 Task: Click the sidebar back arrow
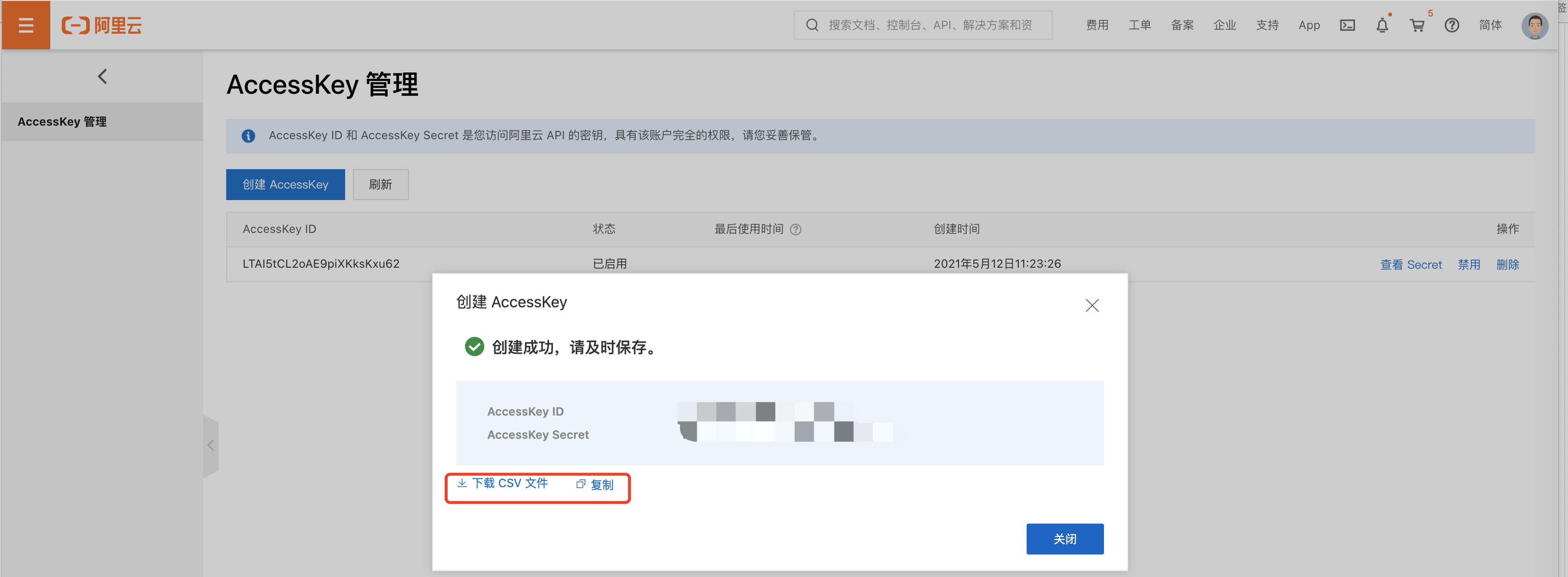point(102,77)
